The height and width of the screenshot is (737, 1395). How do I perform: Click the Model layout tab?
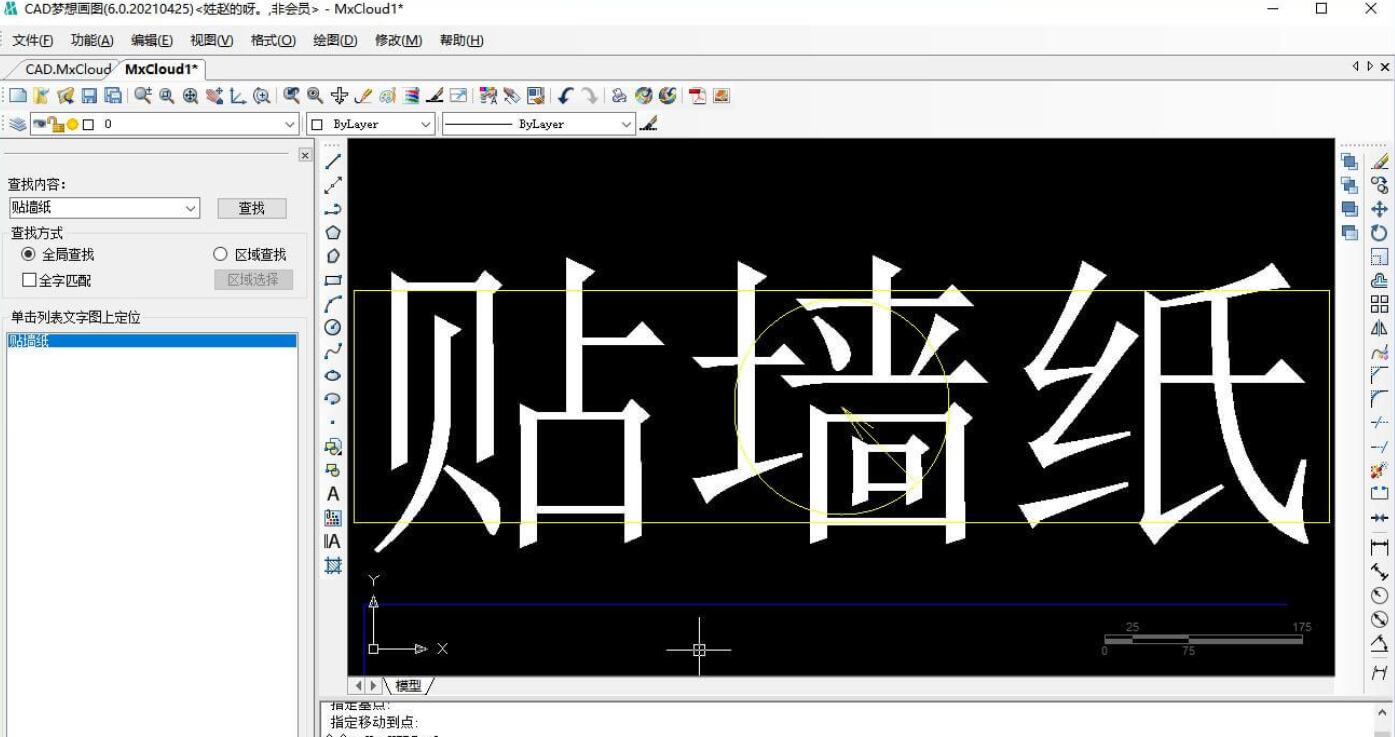tap(409, 686)
